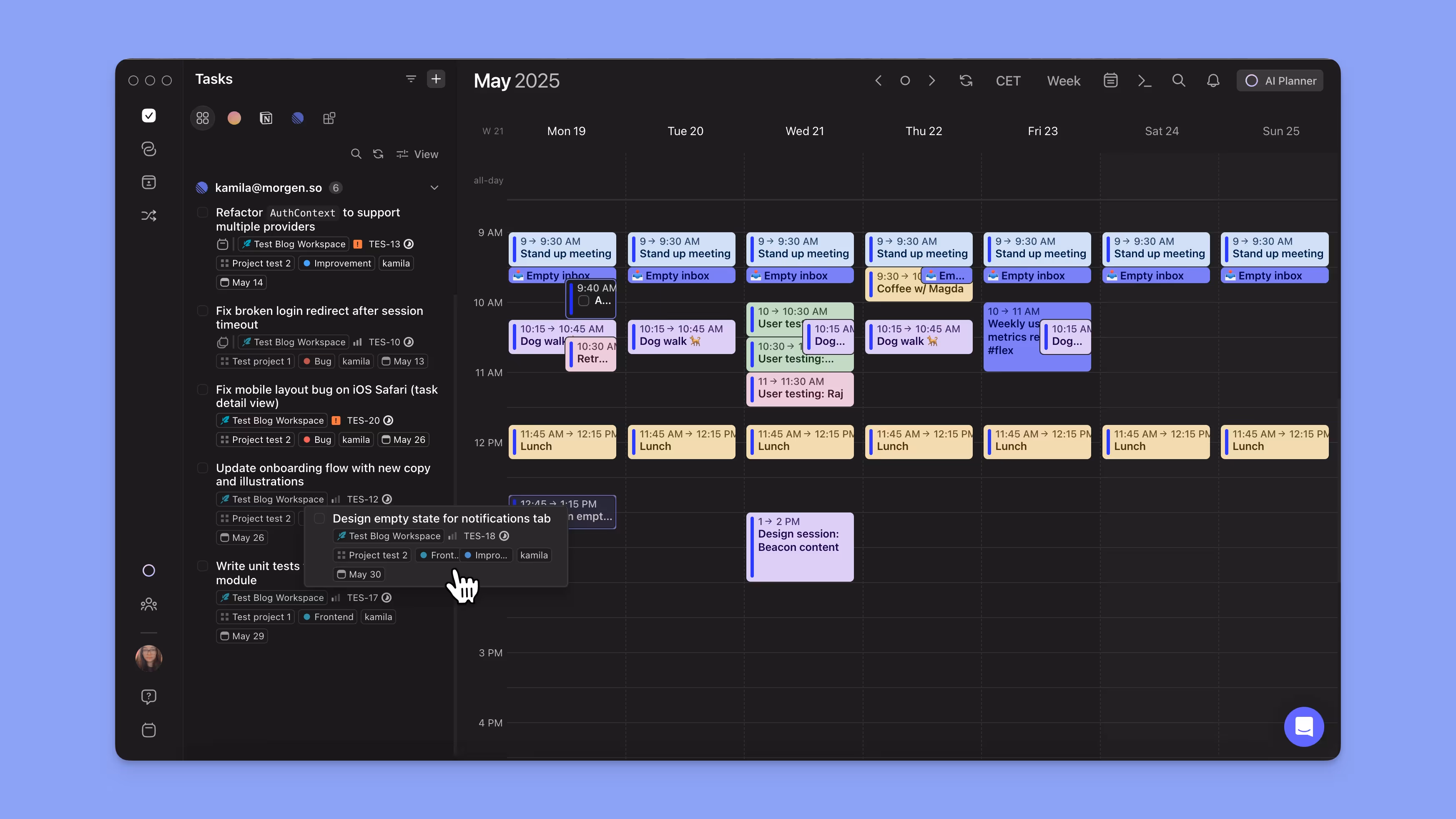Sync calendars with the refresh icon
Viewport: 1456px width, 819px height.
(966, 81)
